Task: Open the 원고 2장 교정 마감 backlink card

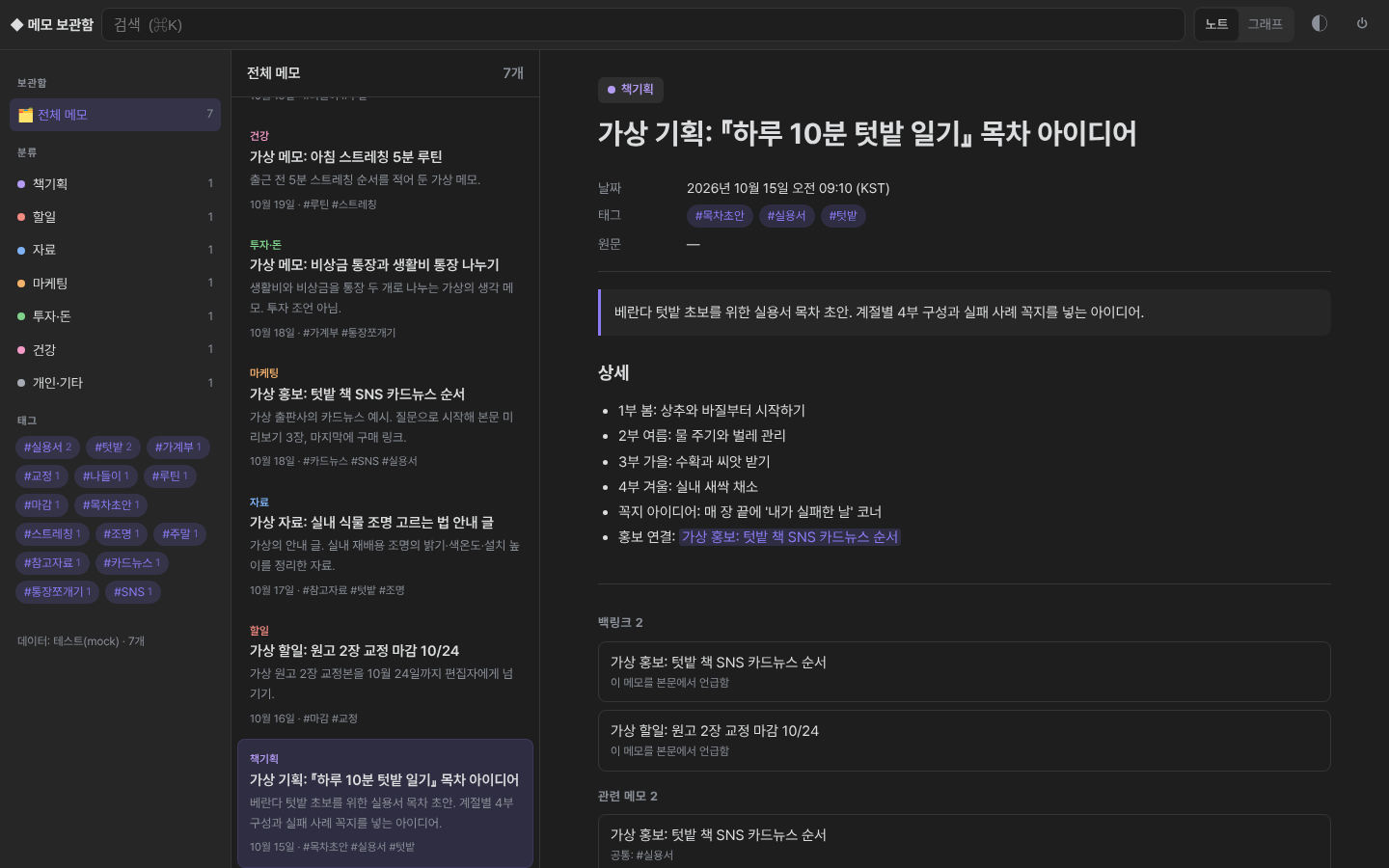Action: (964, 741)
